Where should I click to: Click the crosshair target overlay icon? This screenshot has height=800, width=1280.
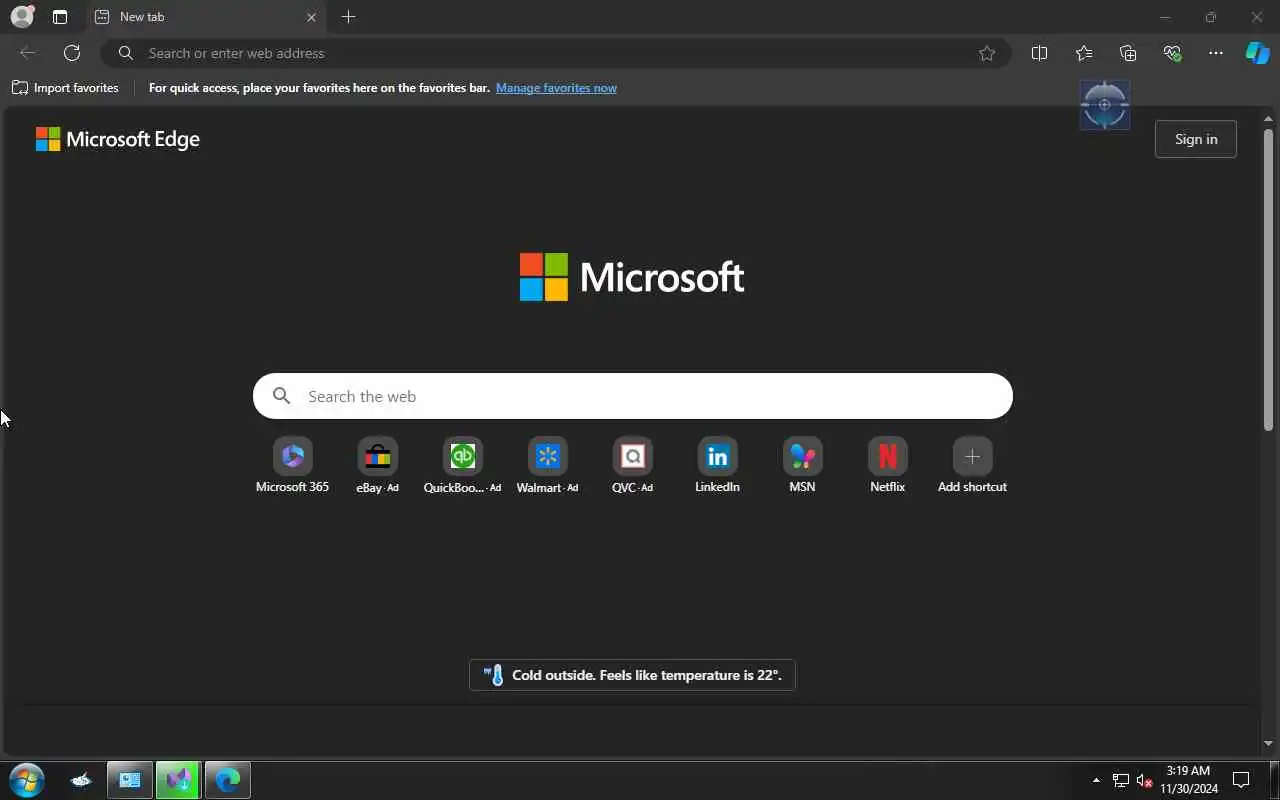click(x=1105, y=105)
